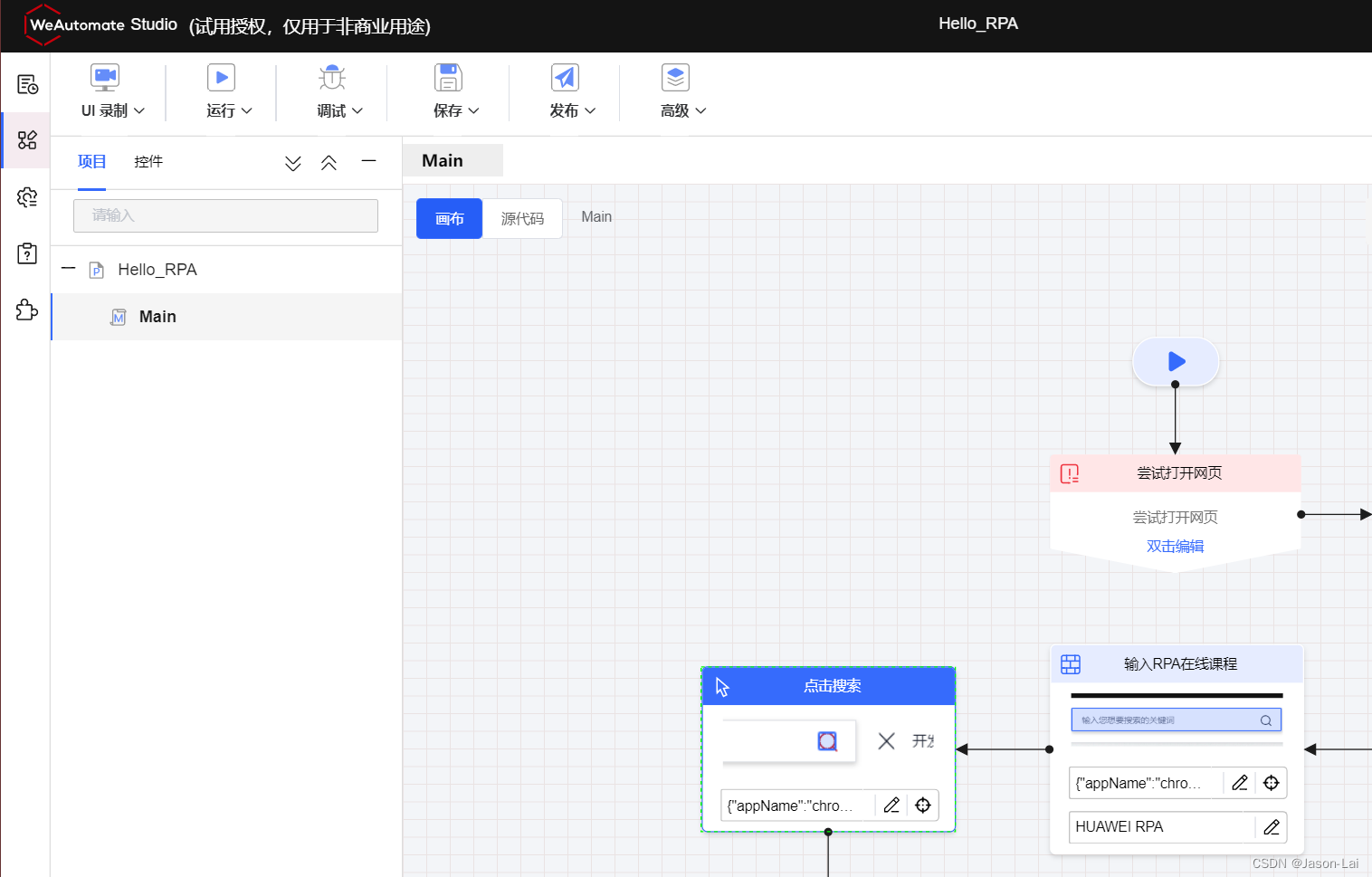Click the keyboard grid icon in 输入RPA在线课程
The width and height of the screenshot is (1372, 877).
[x=1071, y=664]
